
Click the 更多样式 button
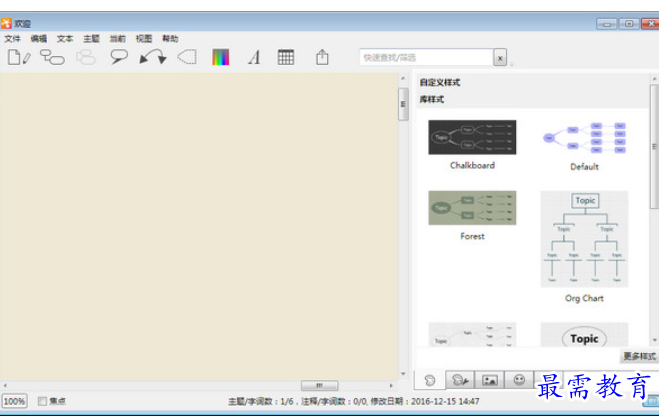point(639,356)
